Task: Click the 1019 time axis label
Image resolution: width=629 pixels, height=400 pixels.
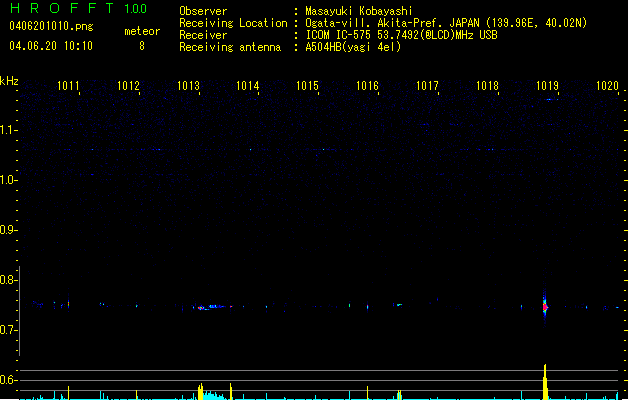Action: coord(548,86)
